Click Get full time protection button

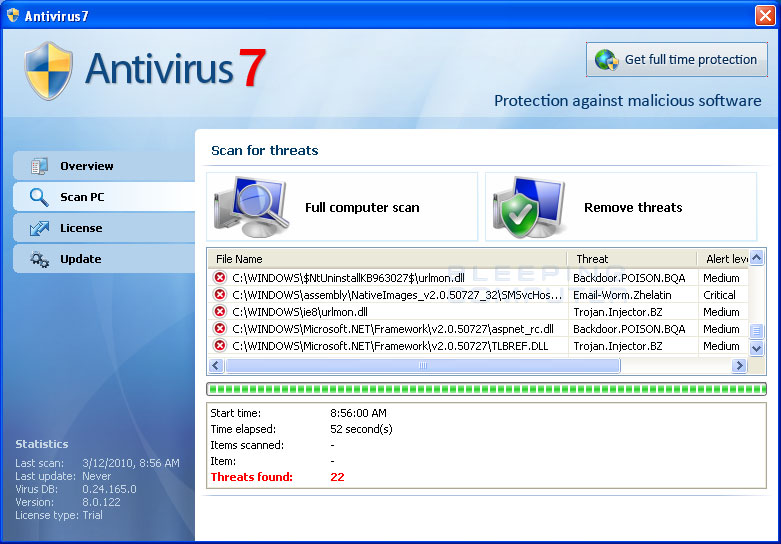click(676, 60)
